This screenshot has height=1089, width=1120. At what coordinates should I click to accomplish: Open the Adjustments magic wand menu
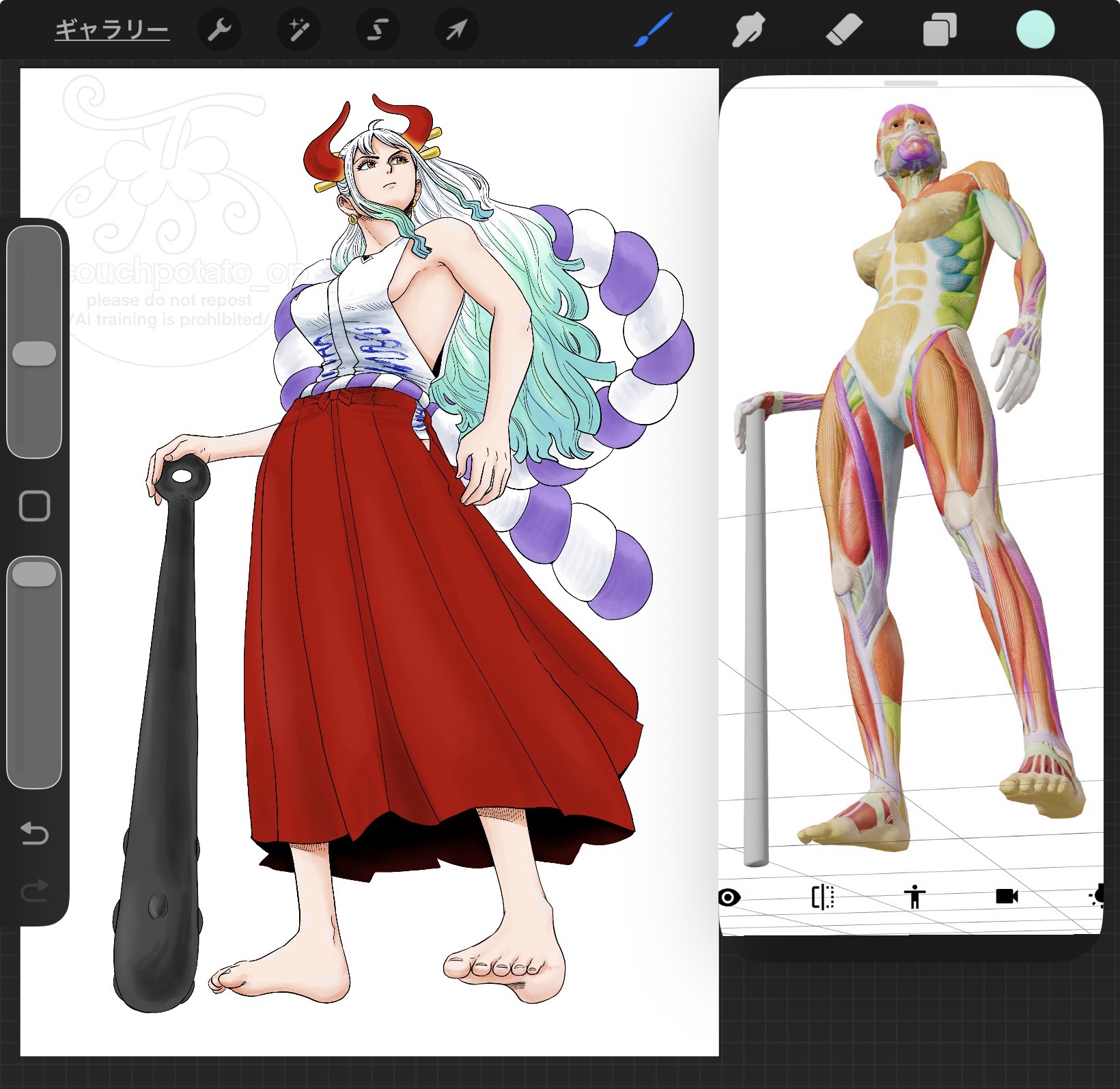coord(298,30)
